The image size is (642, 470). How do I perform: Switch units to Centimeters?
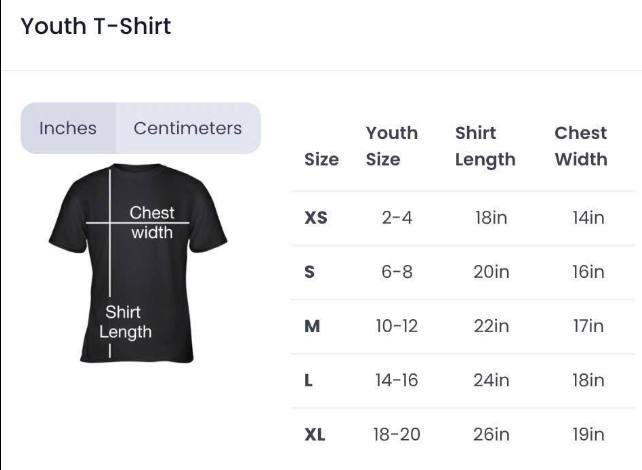tap(188, 128)
